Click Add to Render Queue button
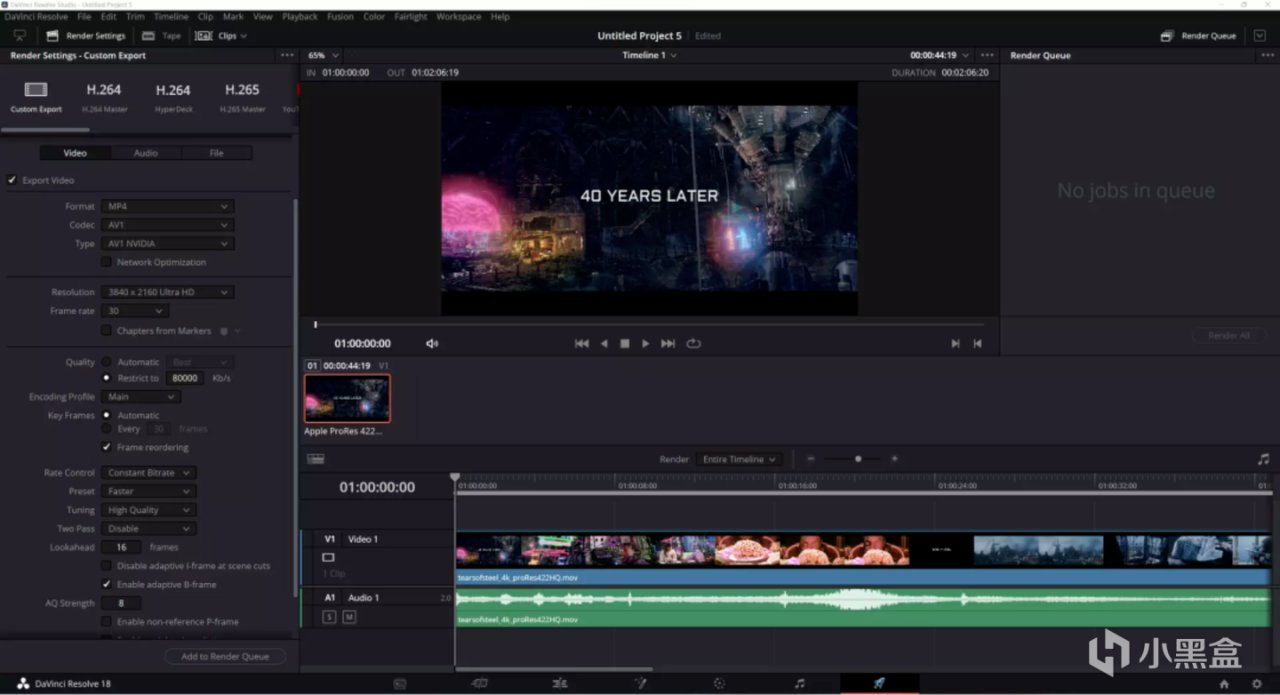The width and height of the screenshot is (1280, 695). tap(225, 657)
